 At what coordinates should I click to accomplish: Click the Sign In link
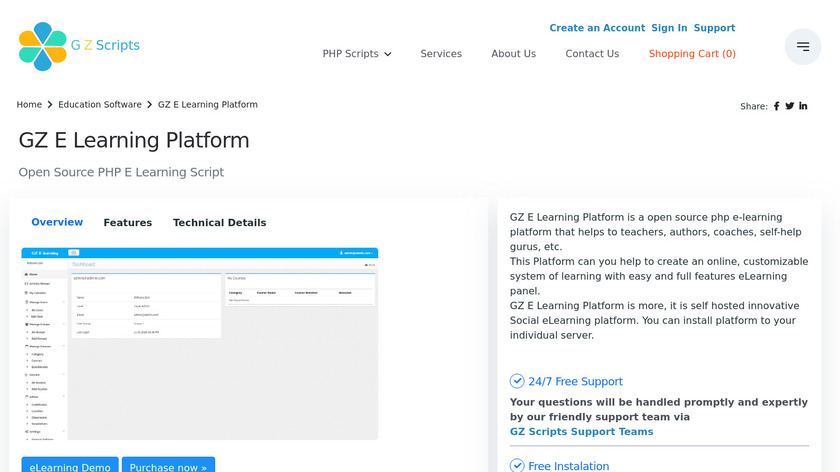pos(669,28)
